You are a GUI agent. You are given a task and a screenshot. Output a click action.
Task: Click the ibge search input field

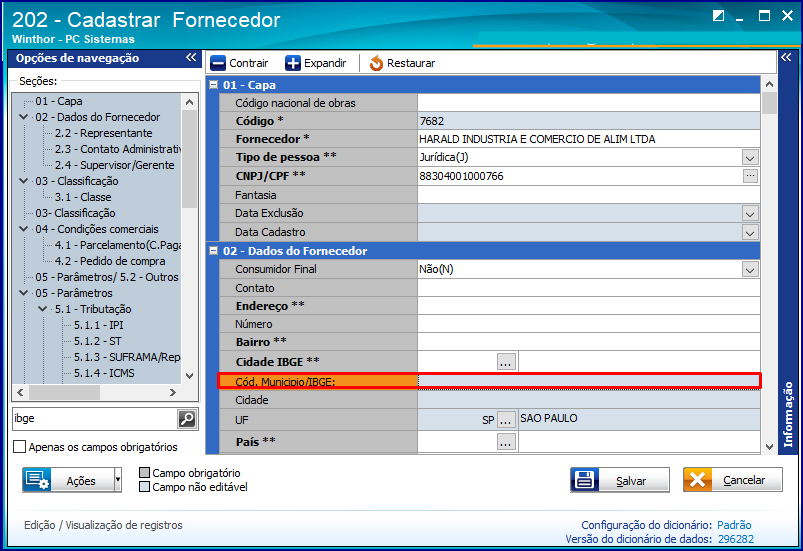(95, 419)
